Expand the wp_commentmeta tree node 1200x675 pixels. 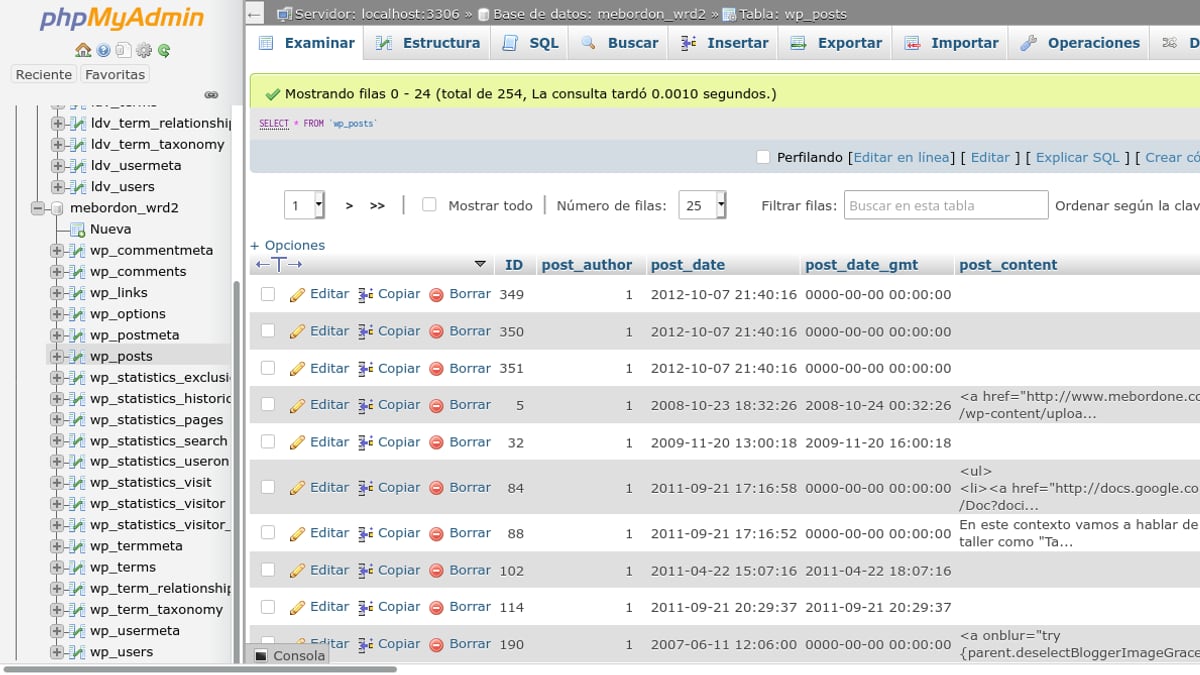[57, 251]
